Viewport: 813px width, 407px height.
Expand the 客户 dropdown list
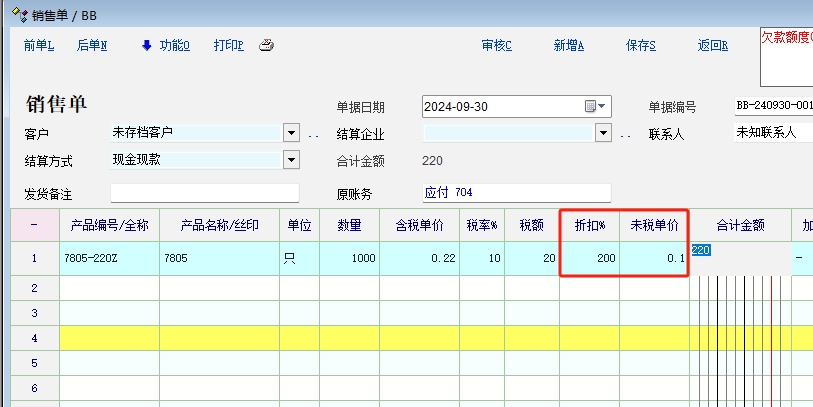point(291,133)
